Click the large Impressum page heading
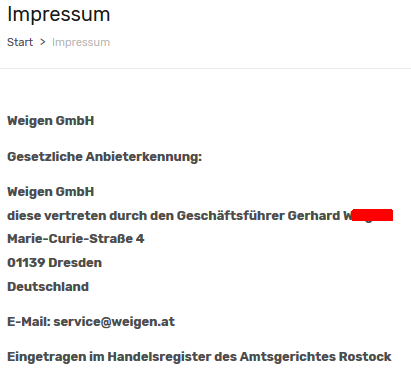Viewport: 411px width, 379px height. tap(59, 15)
